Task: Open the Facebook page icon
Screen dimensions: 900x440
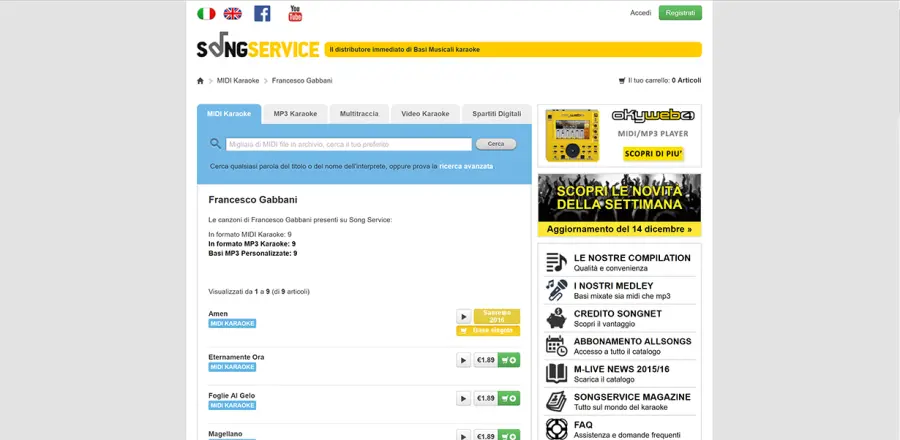Action: 262,13
